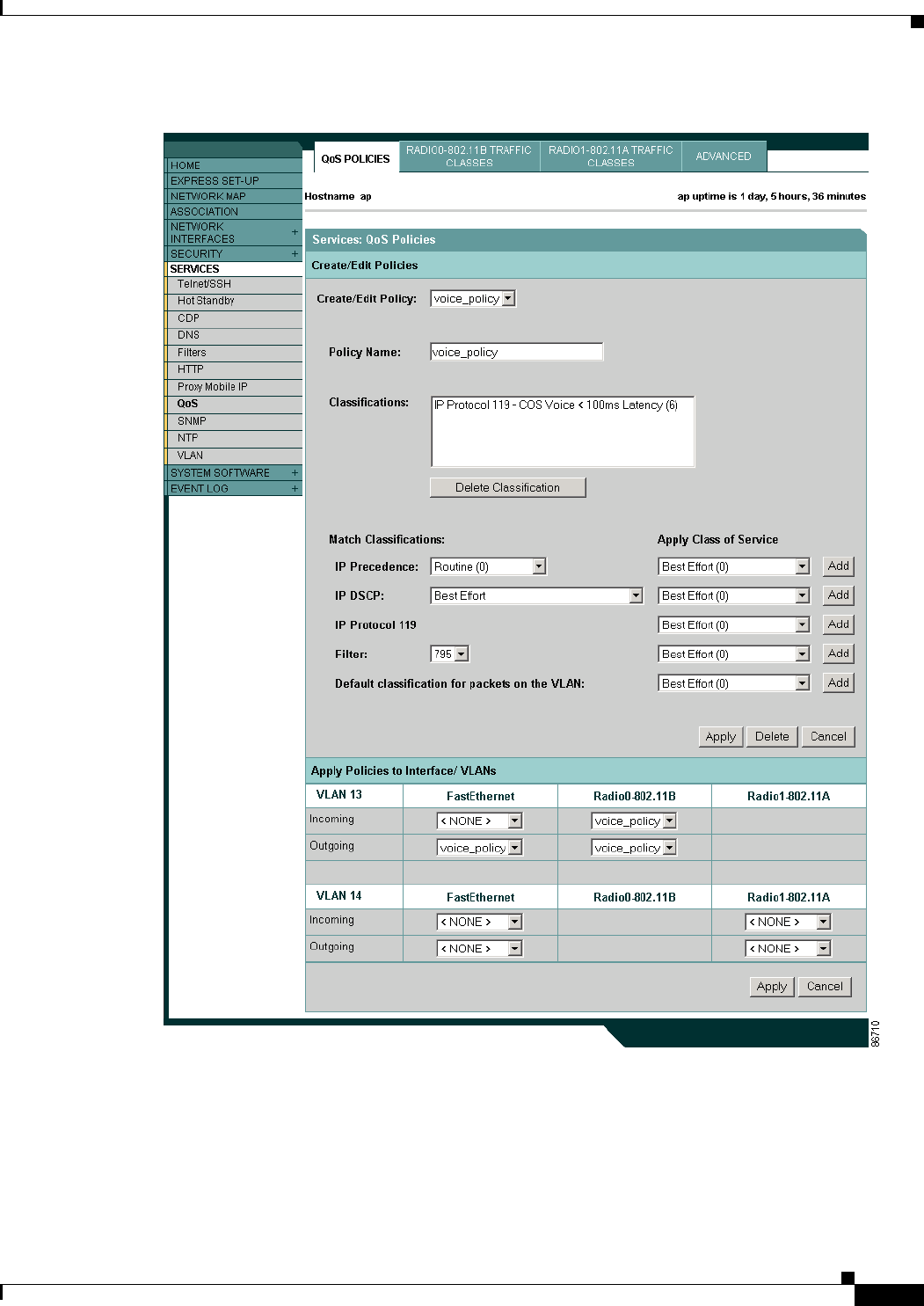Open class of service dropdown for IP Protocol 119

click(733, 624)
